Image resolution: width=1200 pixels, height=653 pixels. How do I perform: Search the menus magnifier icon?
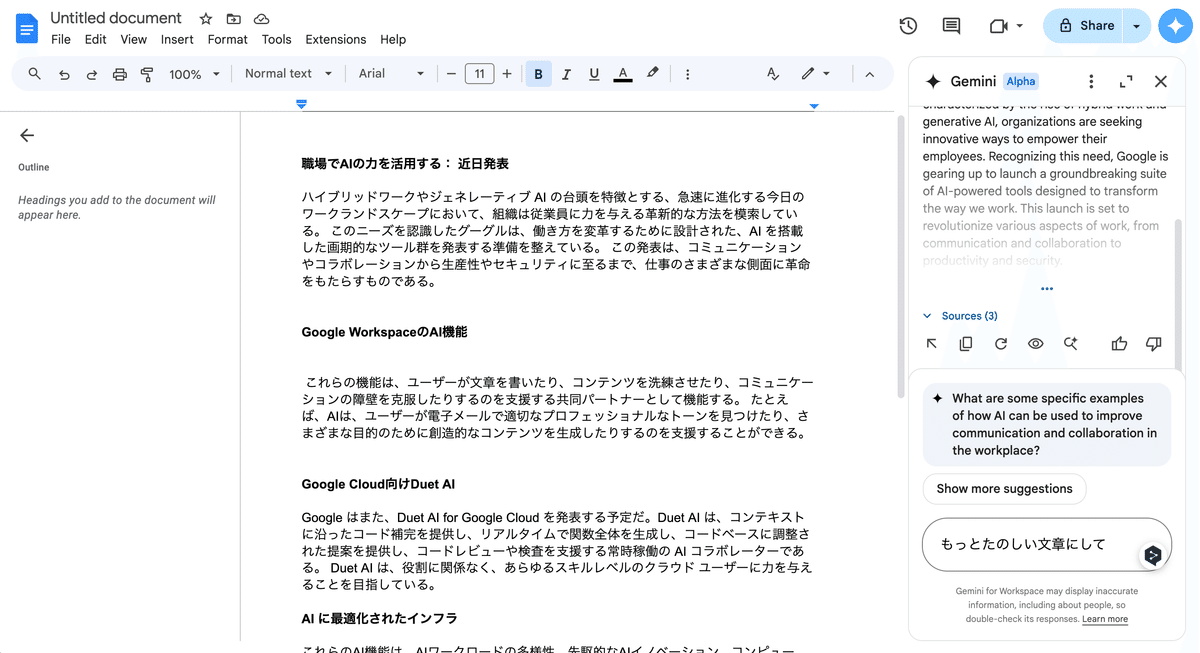click(x=35, y=74)
